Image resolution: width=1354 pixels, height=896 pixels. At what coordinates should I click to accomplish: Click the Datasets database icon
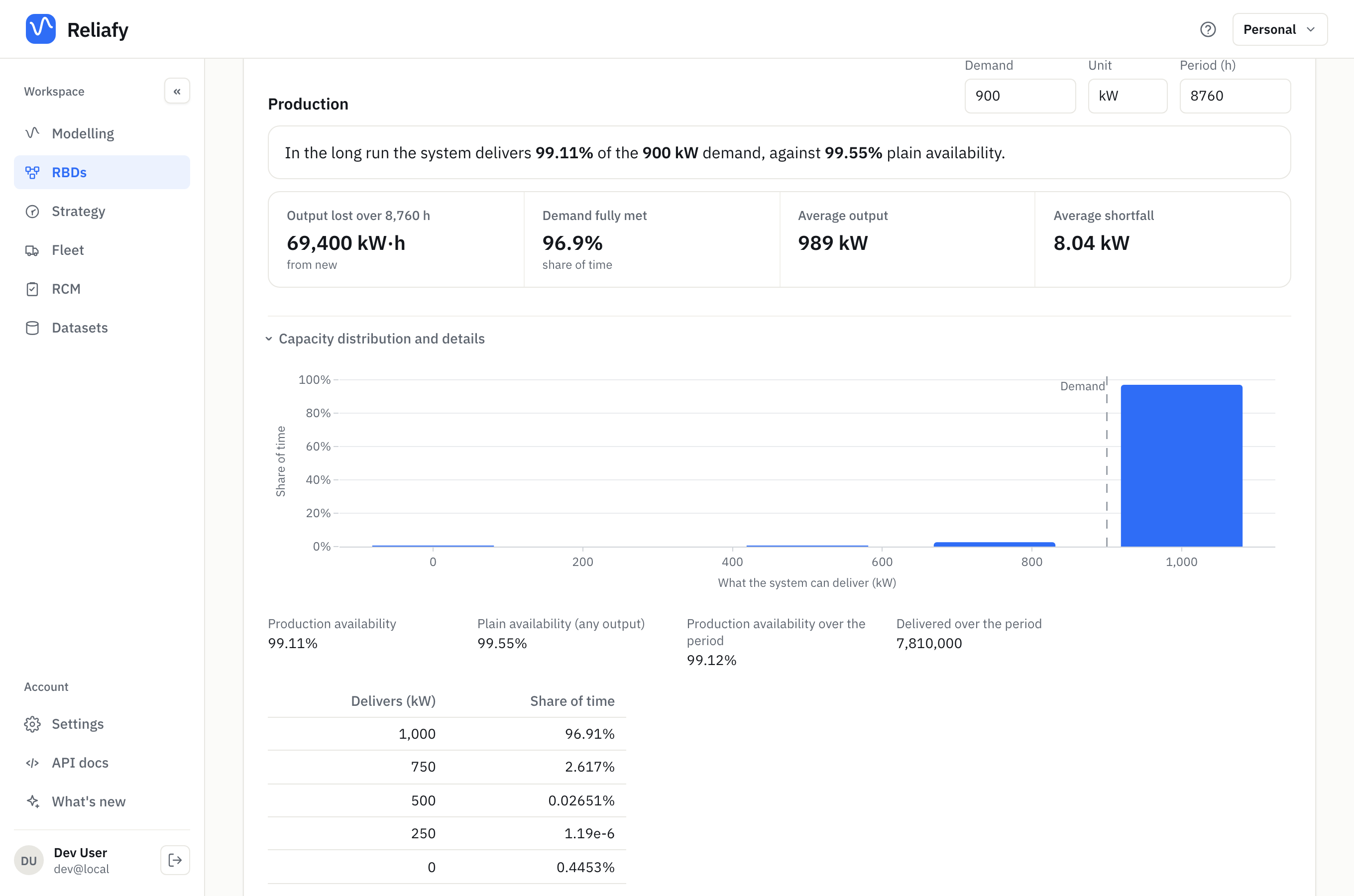pos(32,328)
